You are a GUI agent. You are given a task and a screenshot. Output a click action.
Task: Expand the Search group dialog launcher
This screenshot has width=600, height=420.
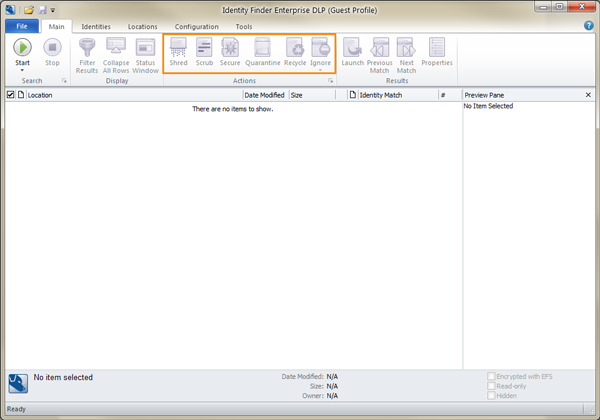(x=64, y=81)
